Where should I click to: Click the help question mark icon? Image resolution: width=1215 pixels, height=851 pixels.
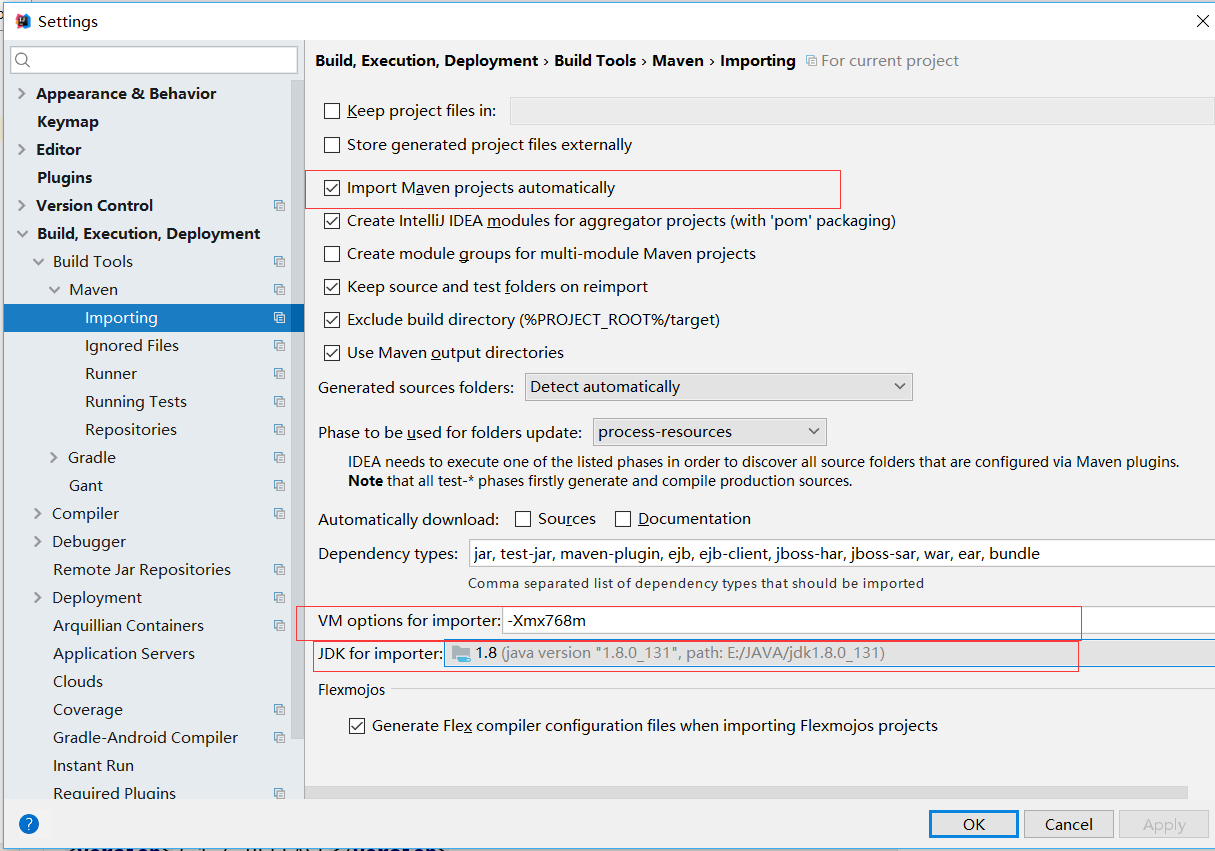[29, 824]
